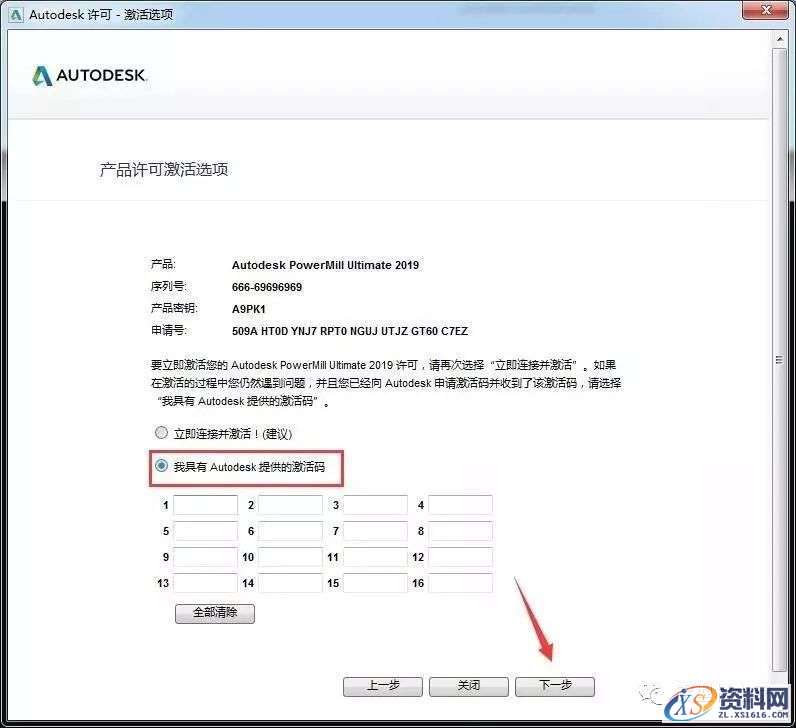796x728 pixels.
Task: Click the Autodesk logo in header
Action: pyautogui.click(x=89, y=76)
